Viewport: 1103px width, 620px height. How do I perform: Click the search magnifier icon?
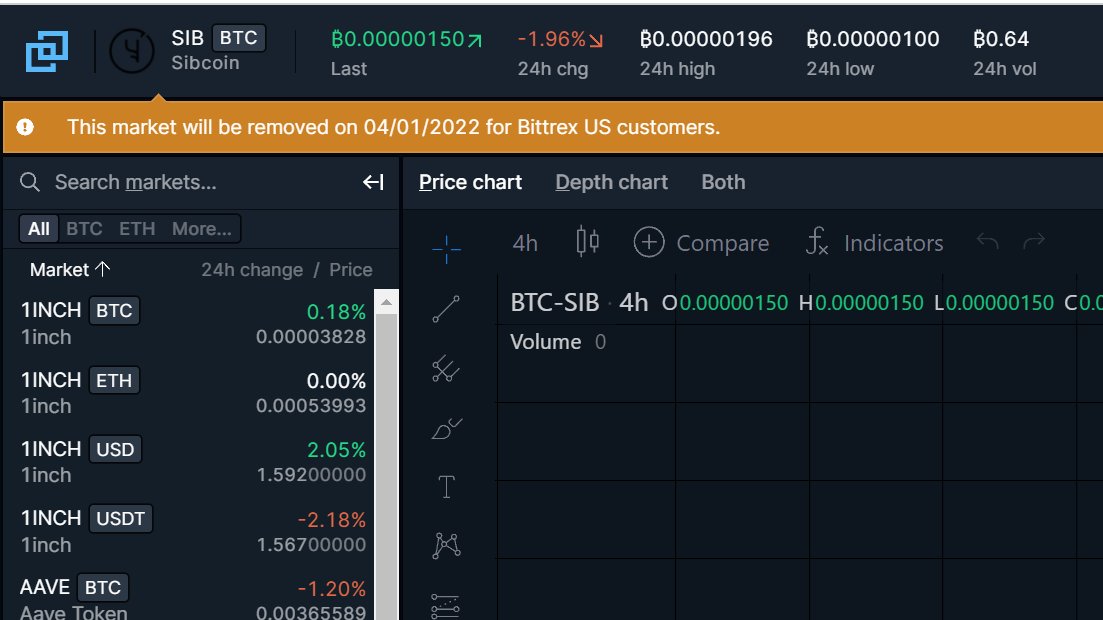[30, 182]
